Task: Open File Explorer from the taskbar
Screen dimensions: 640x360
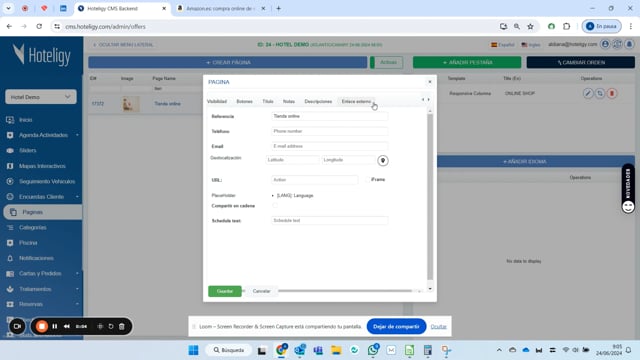Action: click(x=336, y=350)
